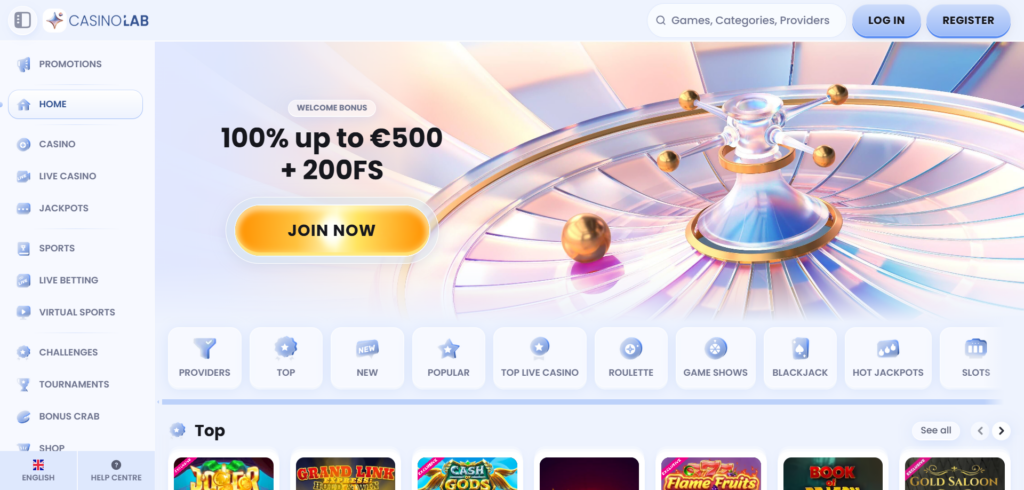Collapse the sidebar using the panel icon

[x=22, y=20]
